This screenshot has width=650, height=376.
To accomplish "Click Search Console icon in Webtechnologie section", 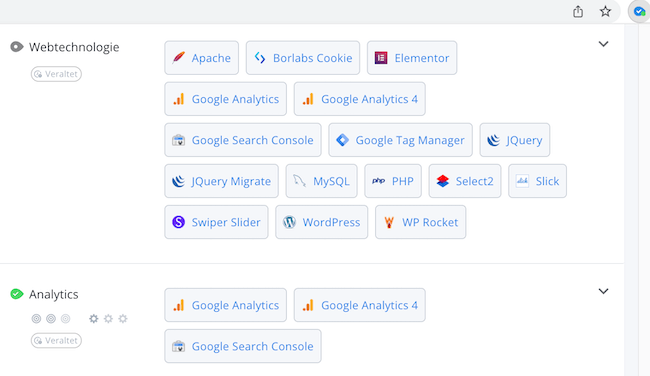I will point(178,140).
